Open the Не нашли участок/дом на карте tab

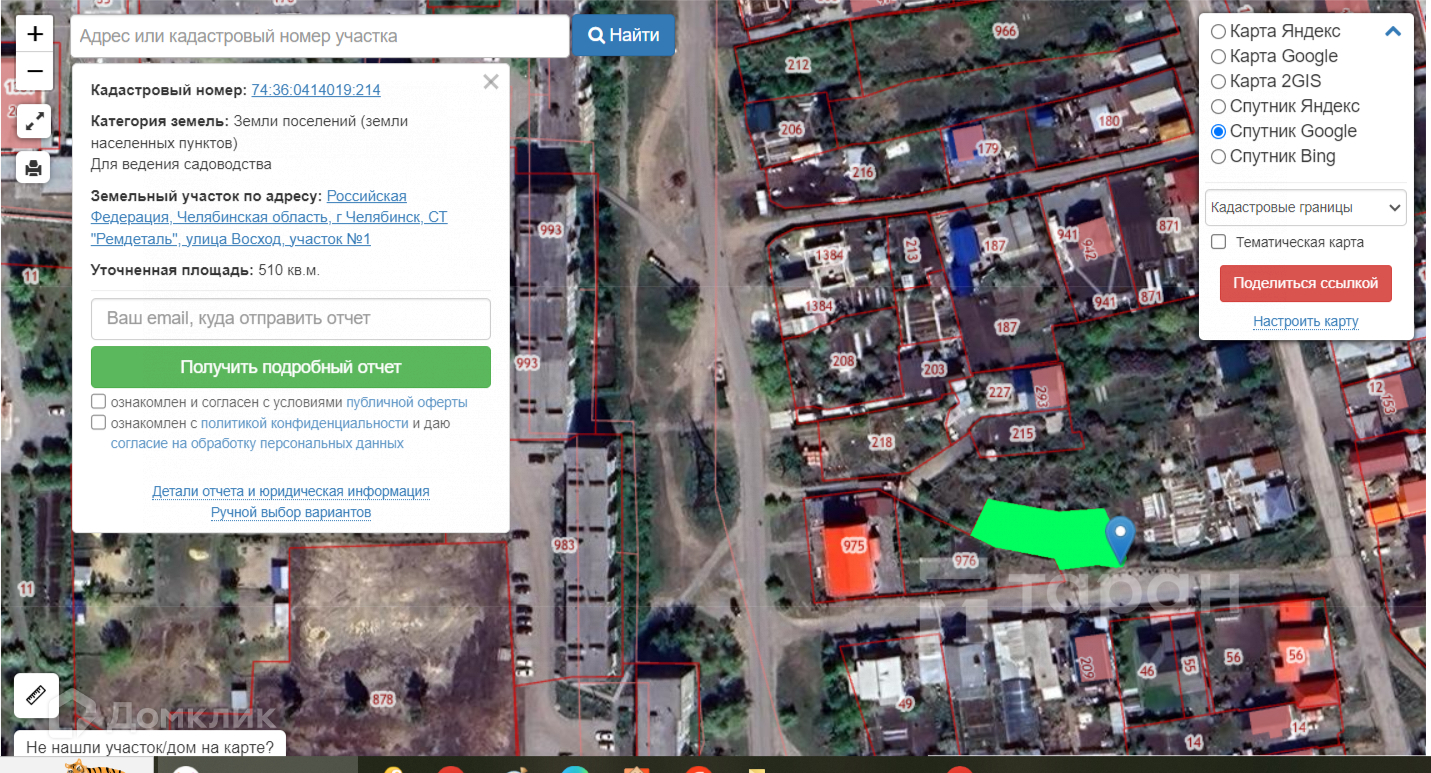pyautogui.click(x=150, y=746)
